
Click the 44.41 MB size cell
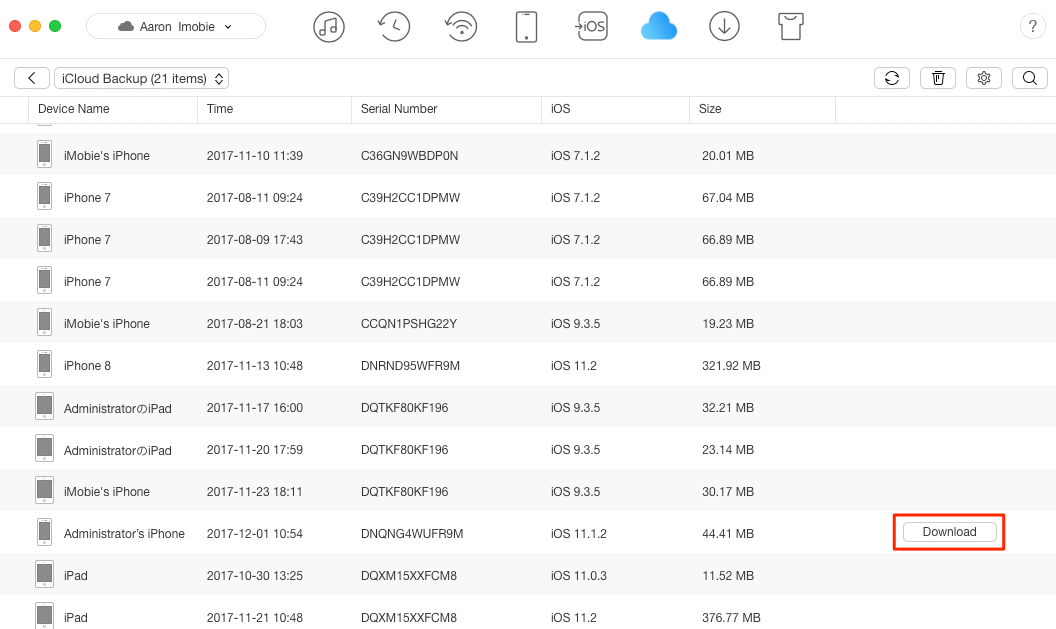pos(728,533)
